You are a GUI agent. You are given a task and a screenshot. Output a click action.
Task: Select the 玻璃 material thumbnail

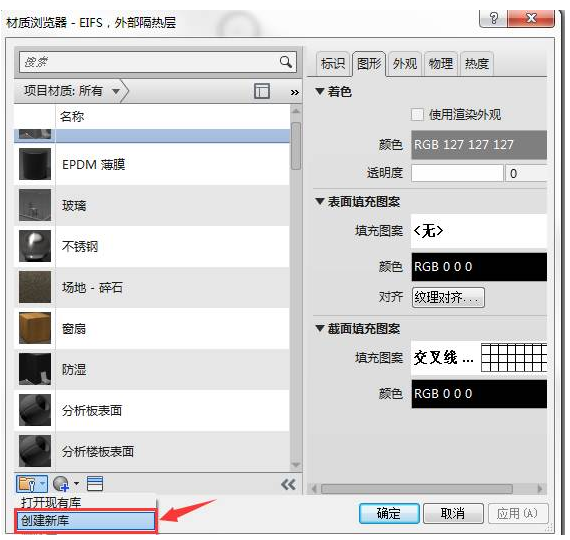pyautogui.click(x=35, y=205)
